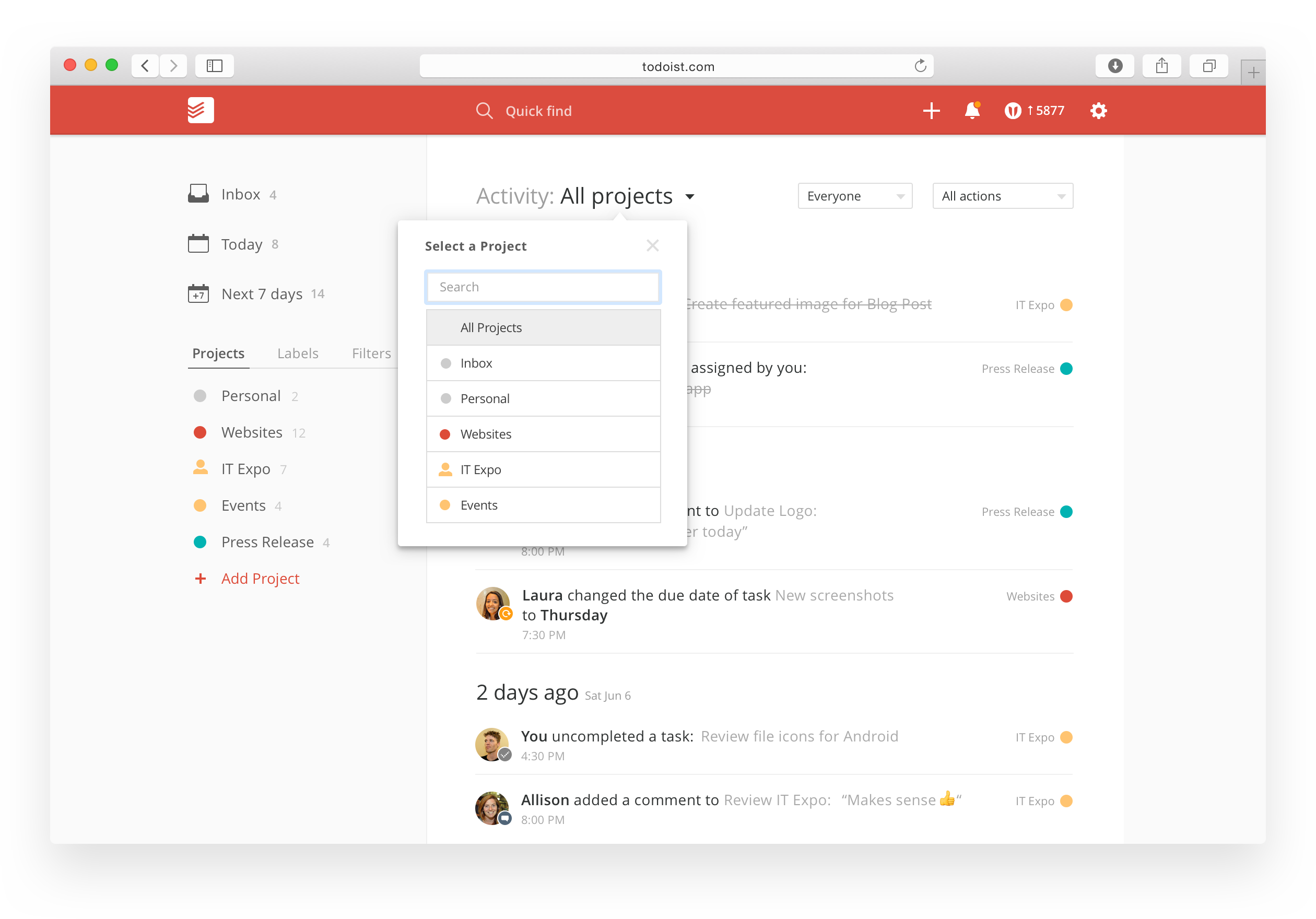Viewport: 1316px width, 919px height.
Task: Switch to the Filters tab
Action: 371,354
